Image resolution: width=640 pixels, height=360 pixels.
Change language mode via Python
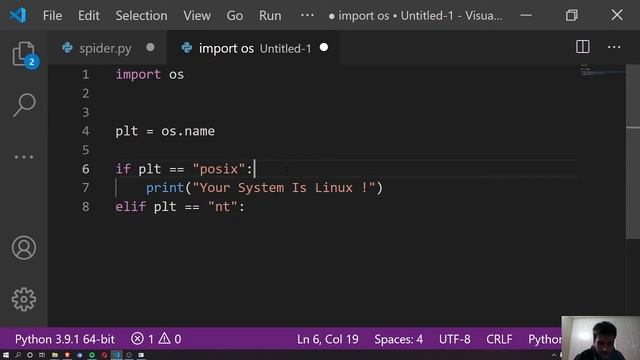point(544,339)
